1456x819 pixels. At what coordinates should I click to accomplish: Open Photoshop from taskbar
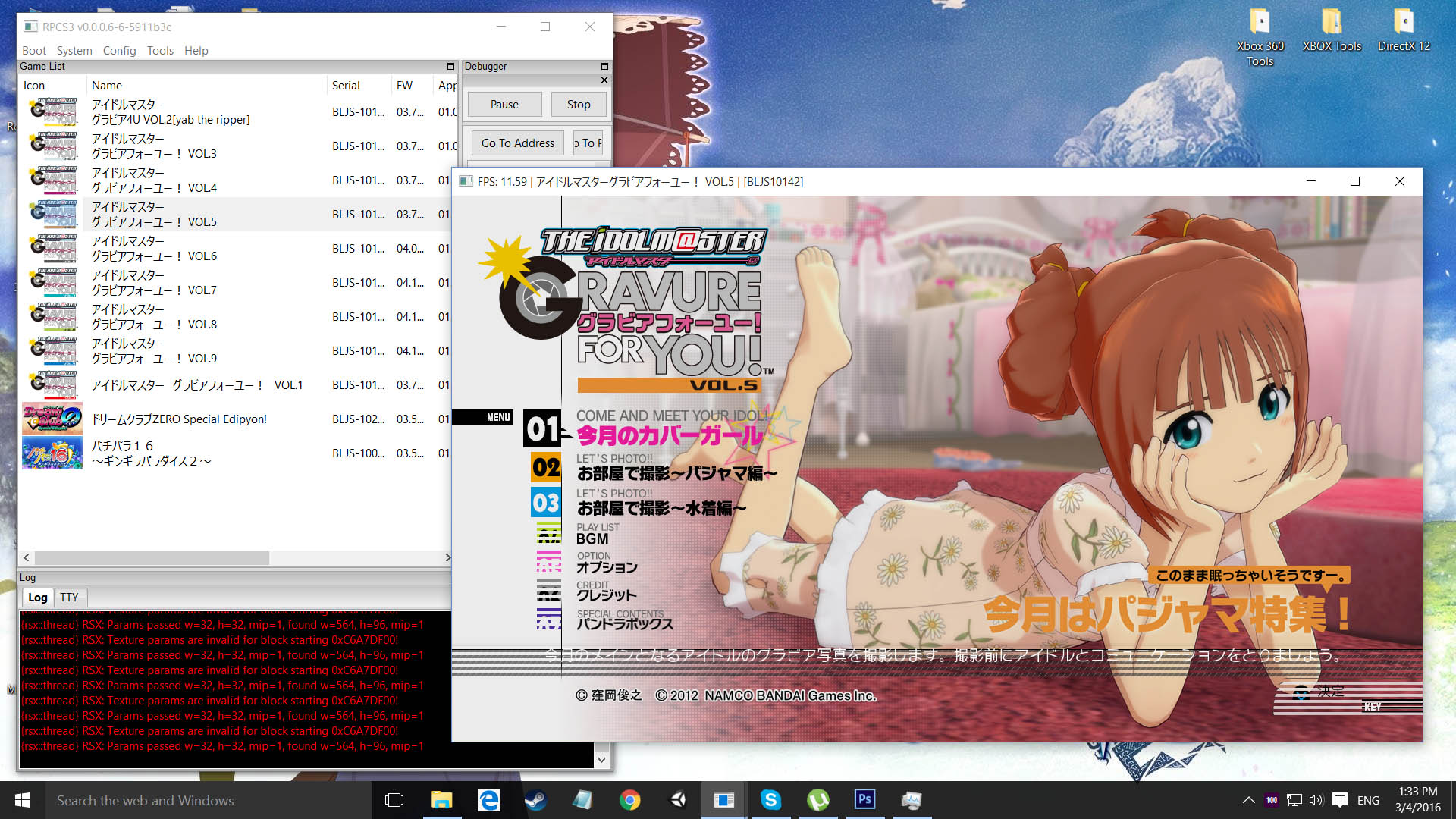point(864,800)
